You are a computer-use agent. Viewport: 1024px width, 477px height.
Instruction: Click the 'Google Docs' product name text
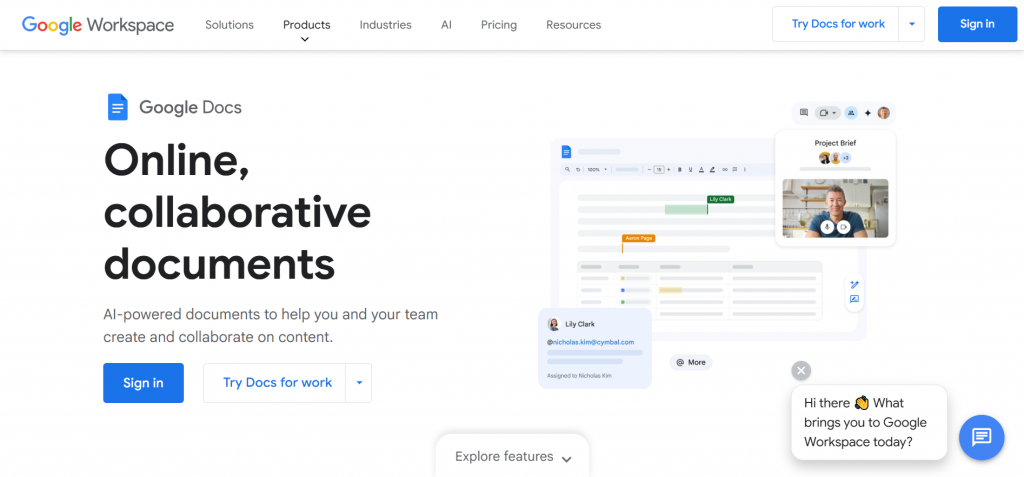pos(191,107)
